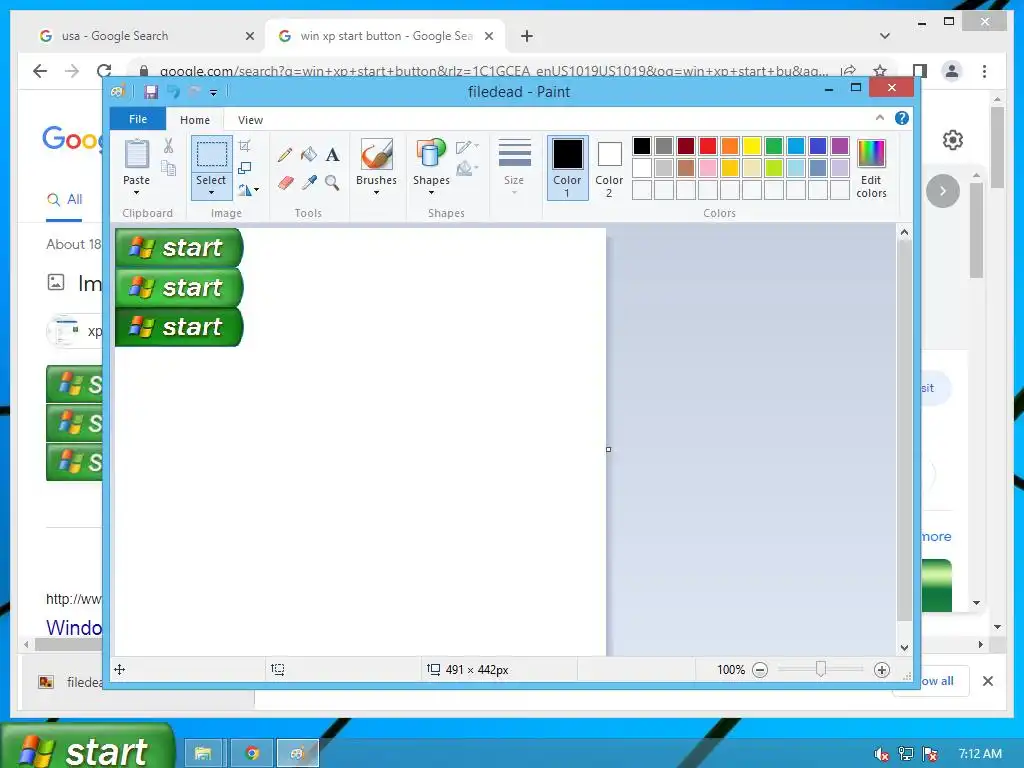The image size is (1024, 768).
Task: Collapse the Paint ribbon chevron
Action: (x=880, y=118)
